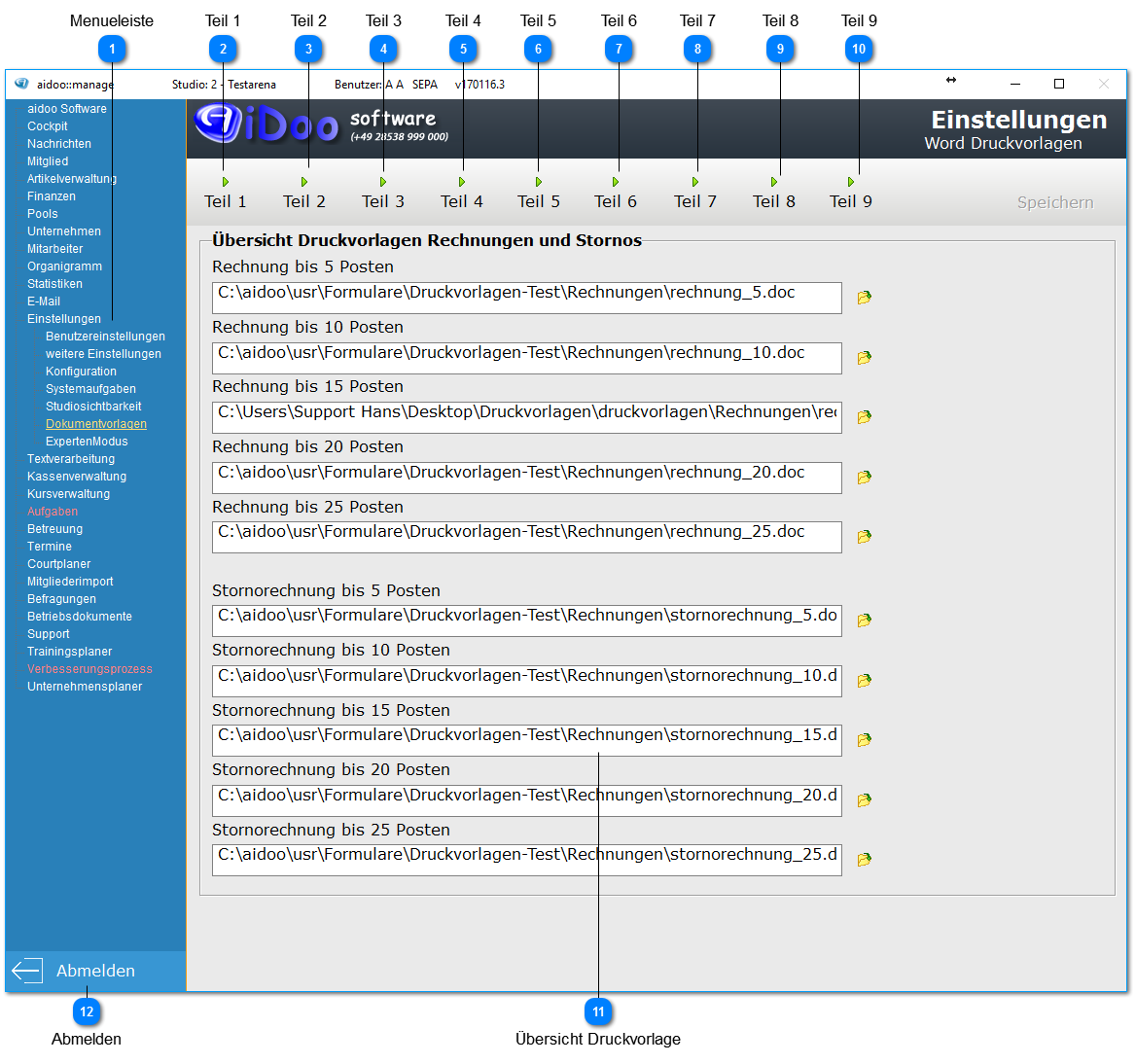Open Nachrichten menu entry
The height and width of the screenshot is (1064, 1136).
(58, 143)
